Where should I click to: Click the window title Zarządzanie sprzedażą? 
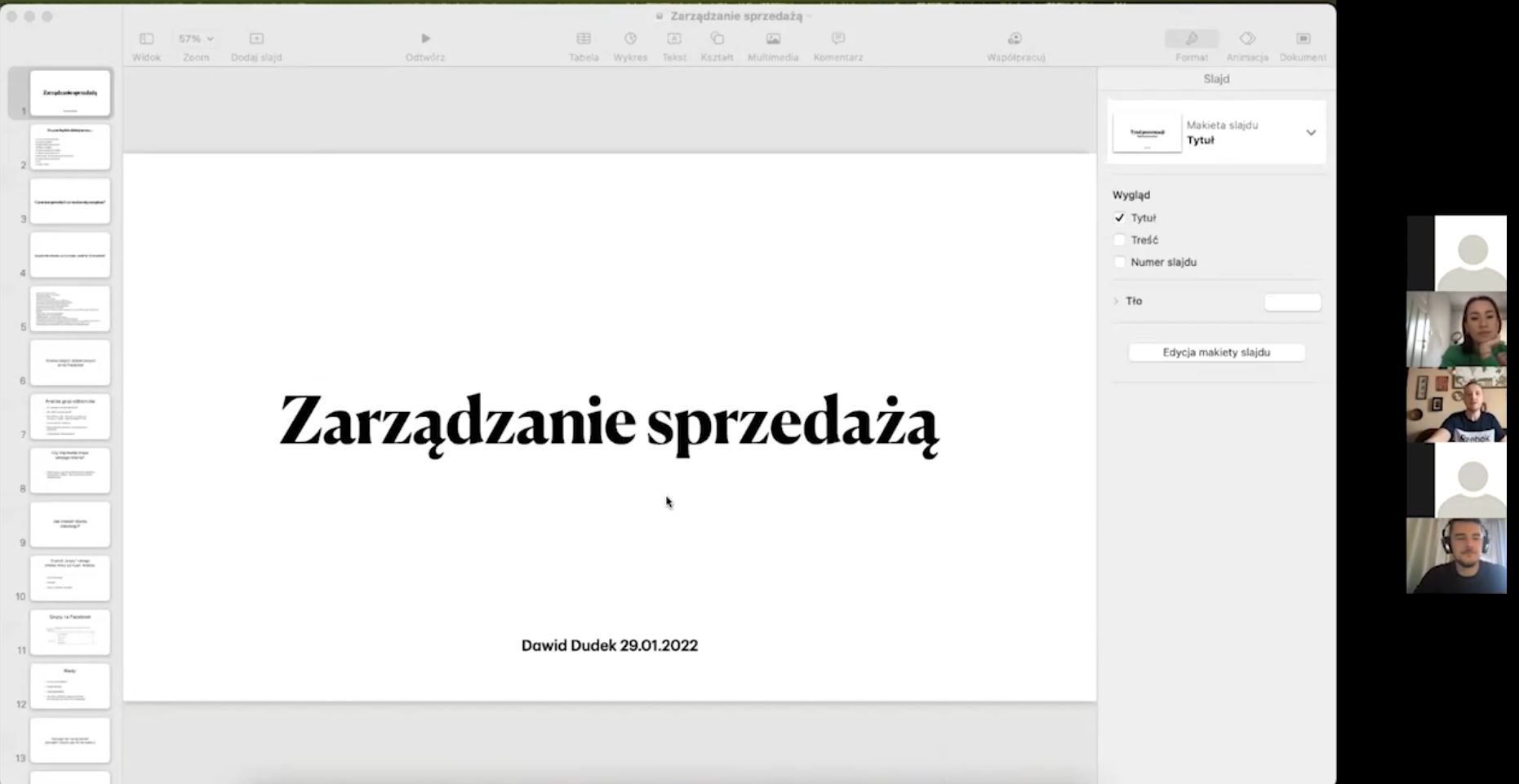(x=736, y=16)
